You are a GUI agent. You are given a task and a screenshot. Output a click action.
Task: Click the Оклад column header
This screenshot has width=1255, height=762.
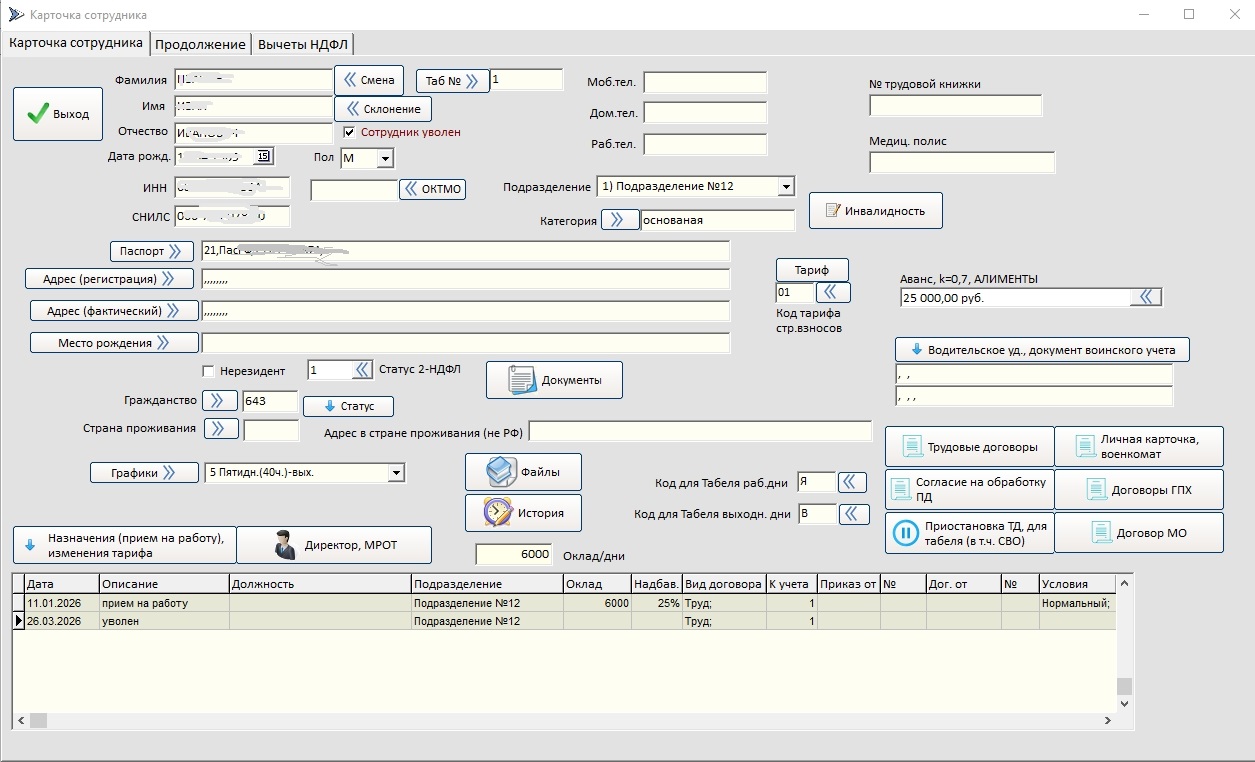coord(597,584)
